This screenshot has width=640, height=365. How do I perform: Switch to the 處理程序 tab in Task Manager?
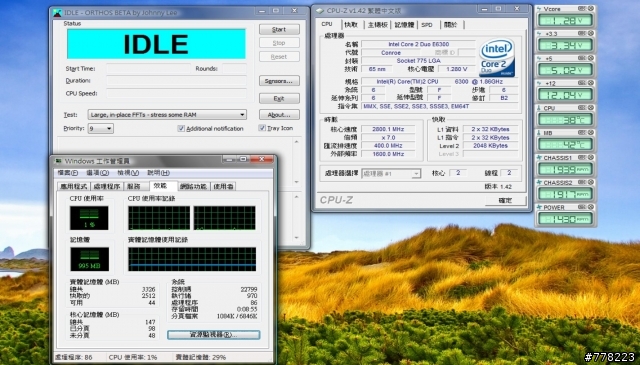pyautogui.click(x=107, y=186)
